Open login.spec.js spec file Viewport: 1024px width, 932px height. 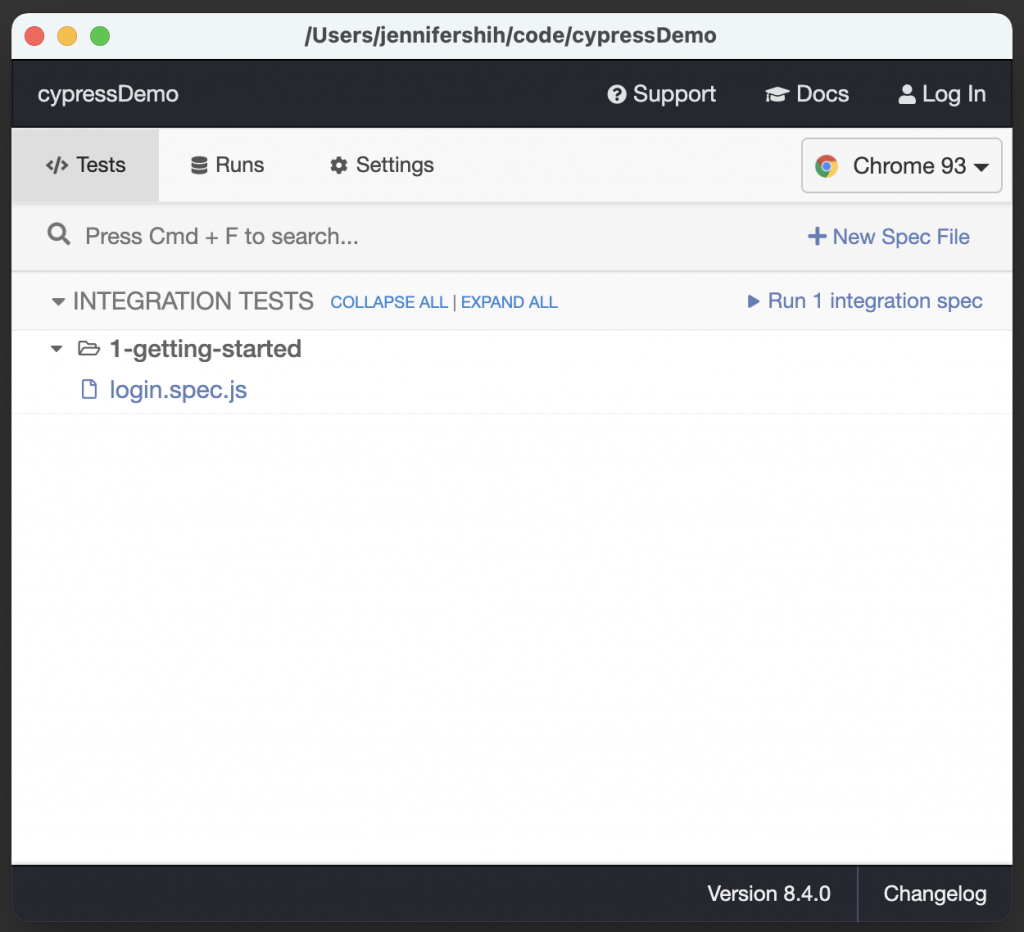coord(178,390)
